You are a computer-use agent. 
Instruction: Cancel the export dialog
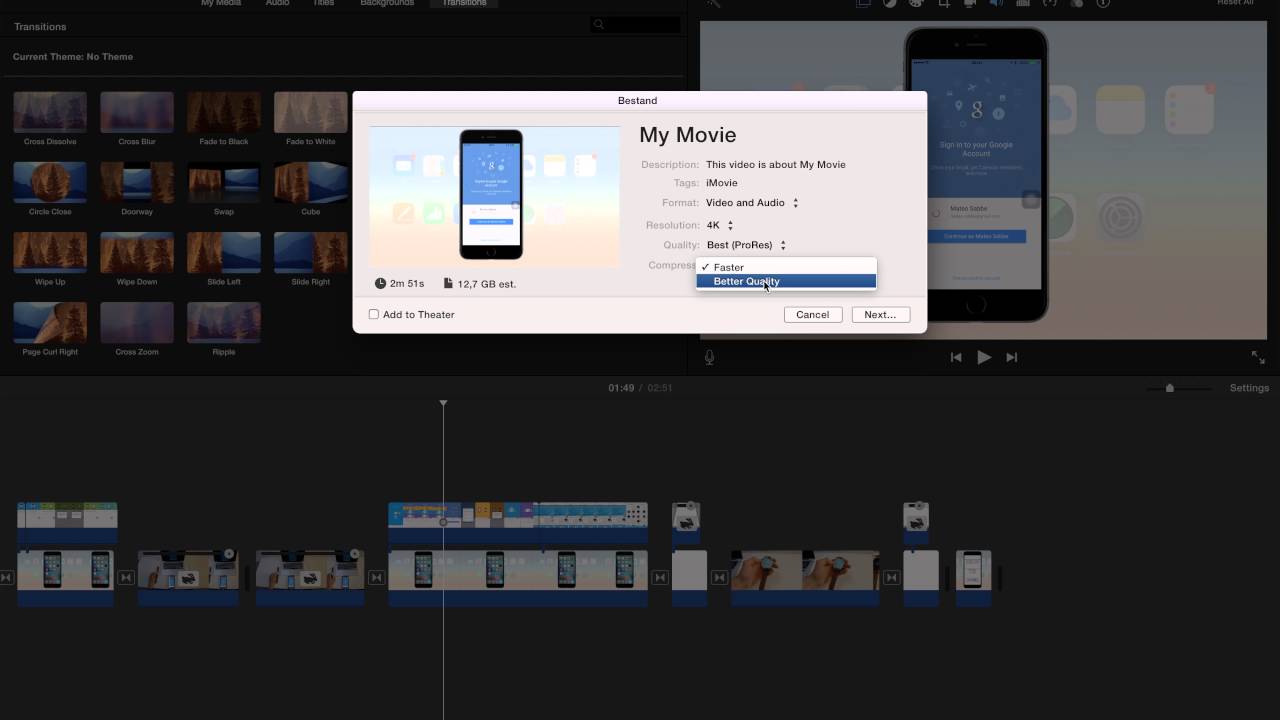pyautogui.click(x=812, y=314)
